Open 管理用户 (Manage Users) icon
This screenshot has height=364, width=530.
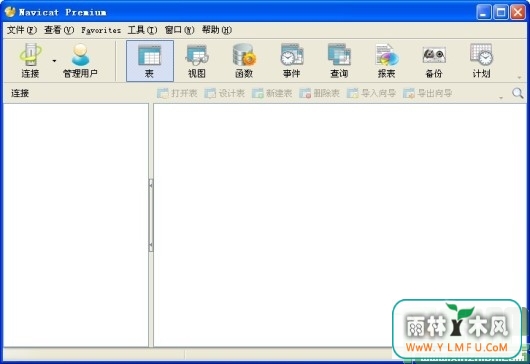tap(80, 61)
